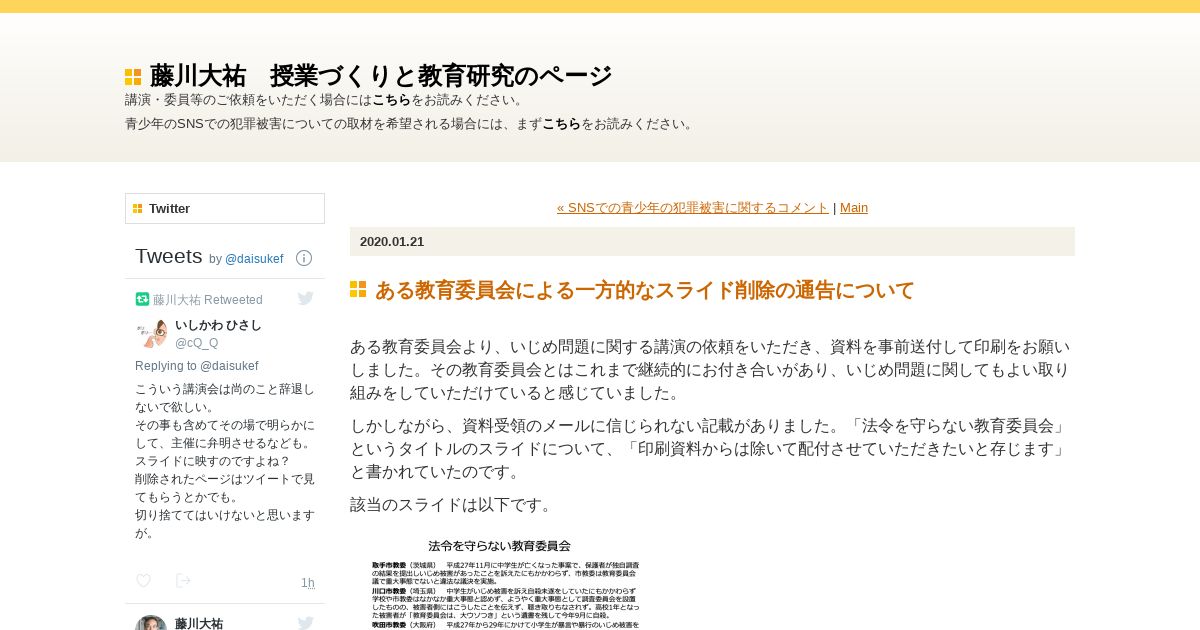Click the tweet text starting こういう講演会は尚のこと
The image size is (1200, 630).
tap(225, 461)
